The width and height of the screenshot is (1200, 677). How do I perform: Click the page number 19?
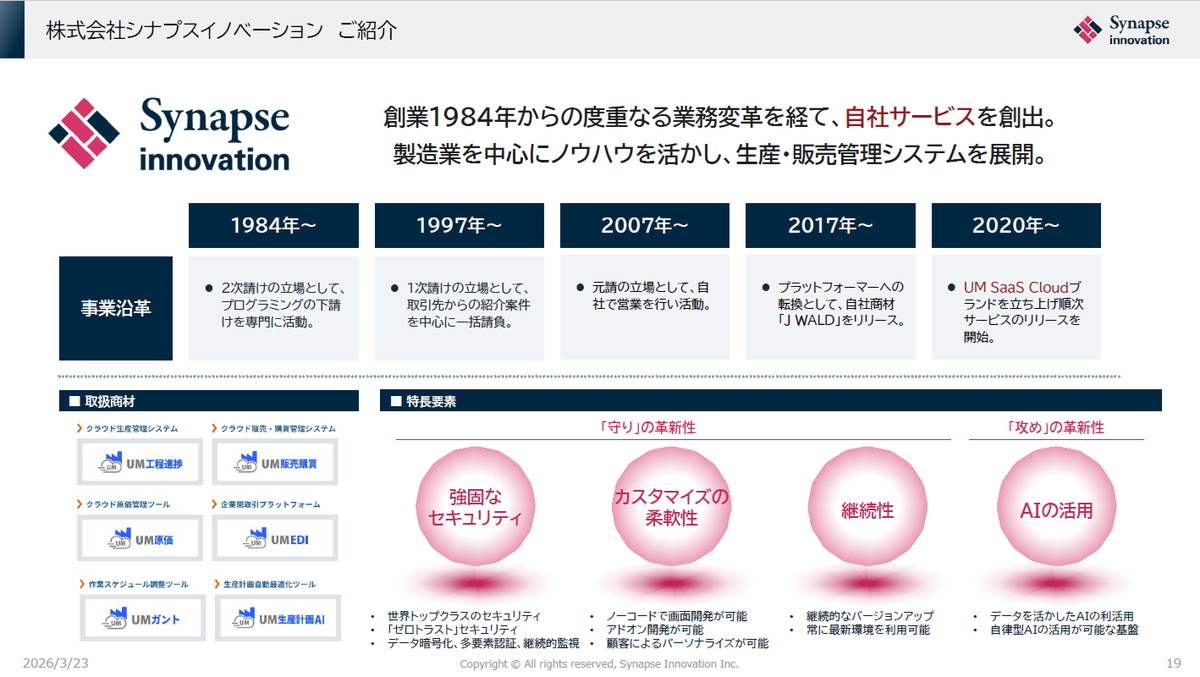pos(1174,663)
